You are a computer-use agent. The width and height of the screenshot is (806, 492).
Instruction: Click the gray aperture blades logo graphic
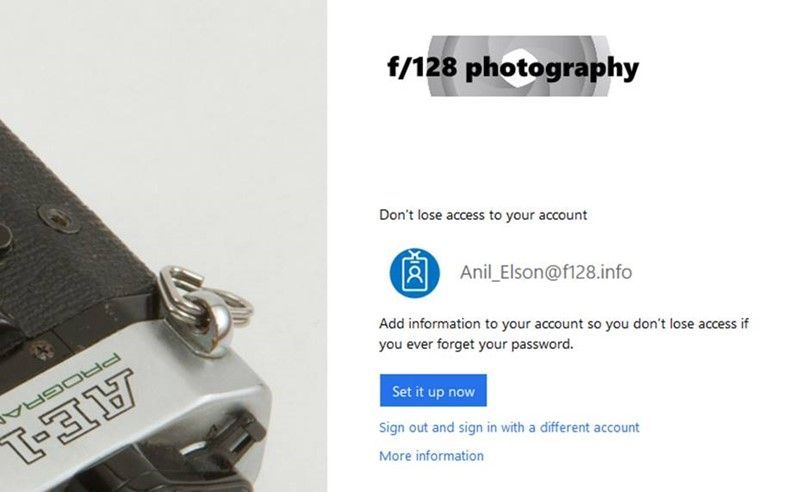(x=519, y=66)
